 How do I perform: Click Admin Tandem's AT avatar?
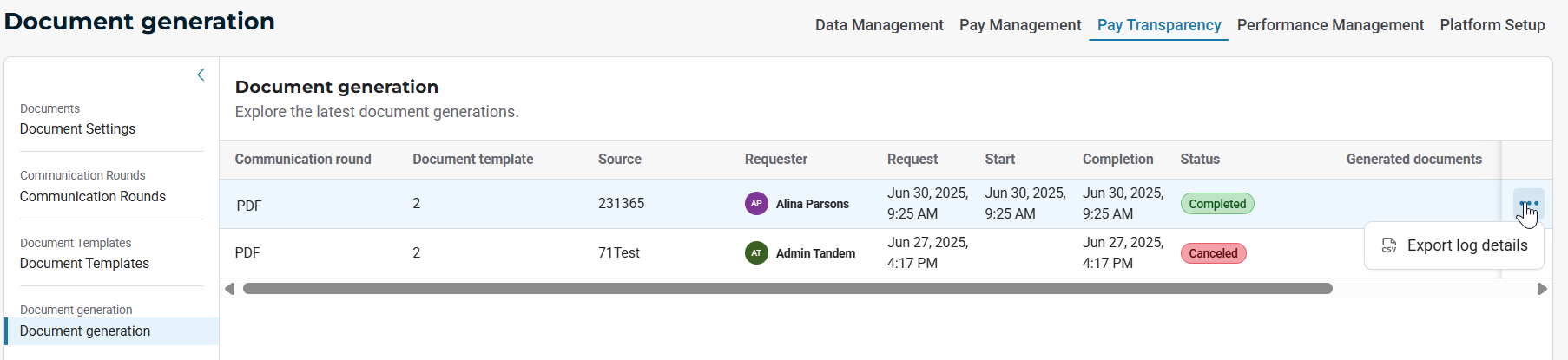[756, 253]
